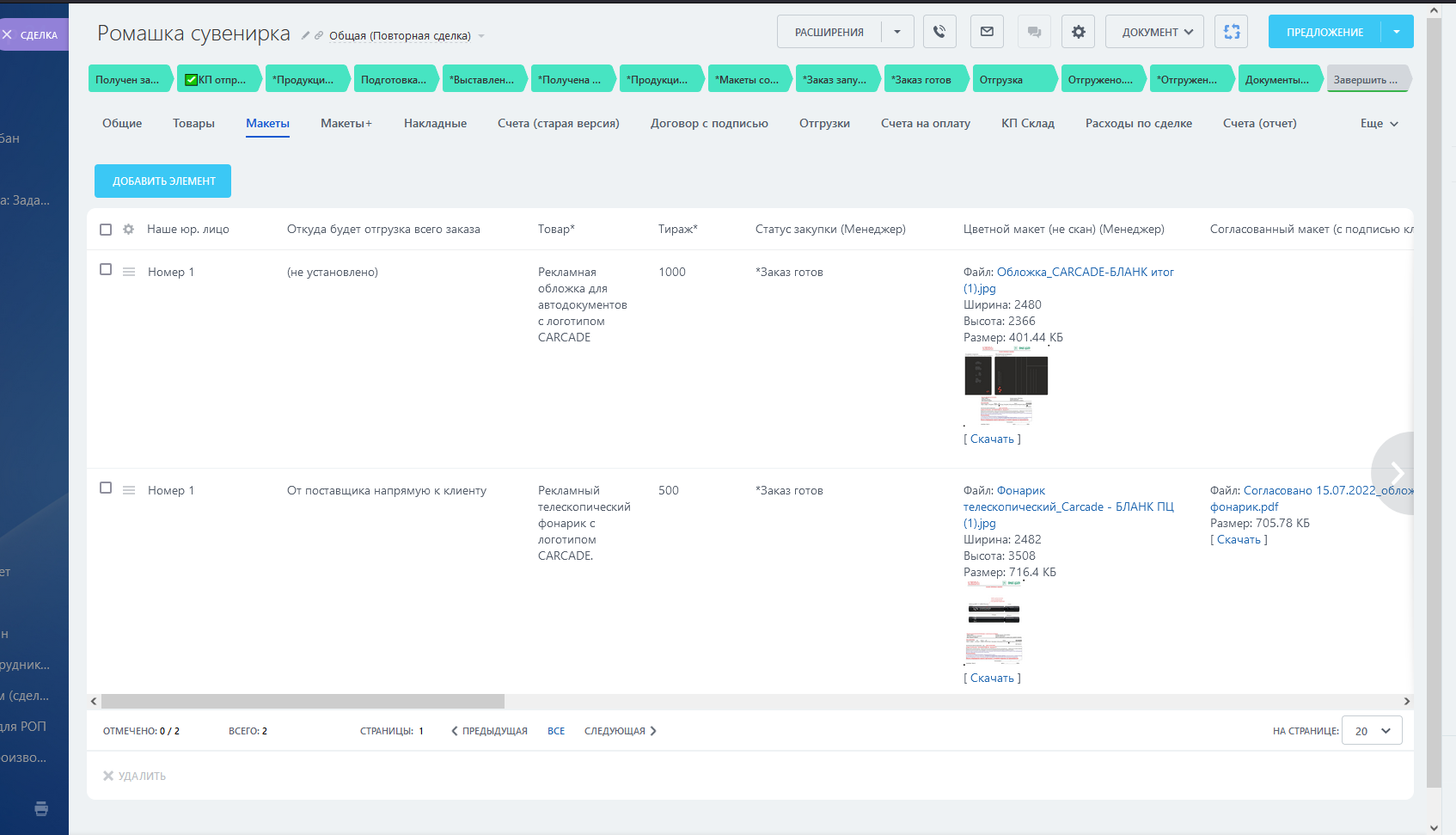Click the pencil edit icon near title
This screenshot has height=835, width=1456.
click(305, 36)
